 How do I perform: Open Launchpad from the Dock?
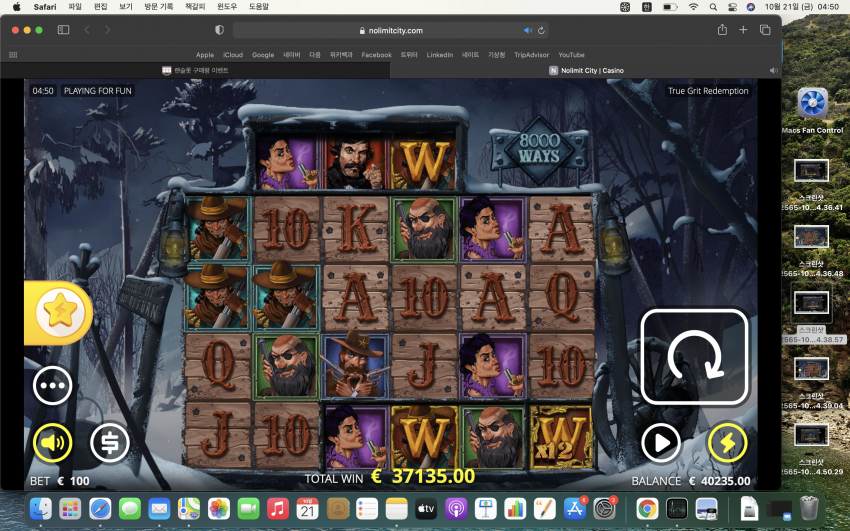[x=70, y=509]
